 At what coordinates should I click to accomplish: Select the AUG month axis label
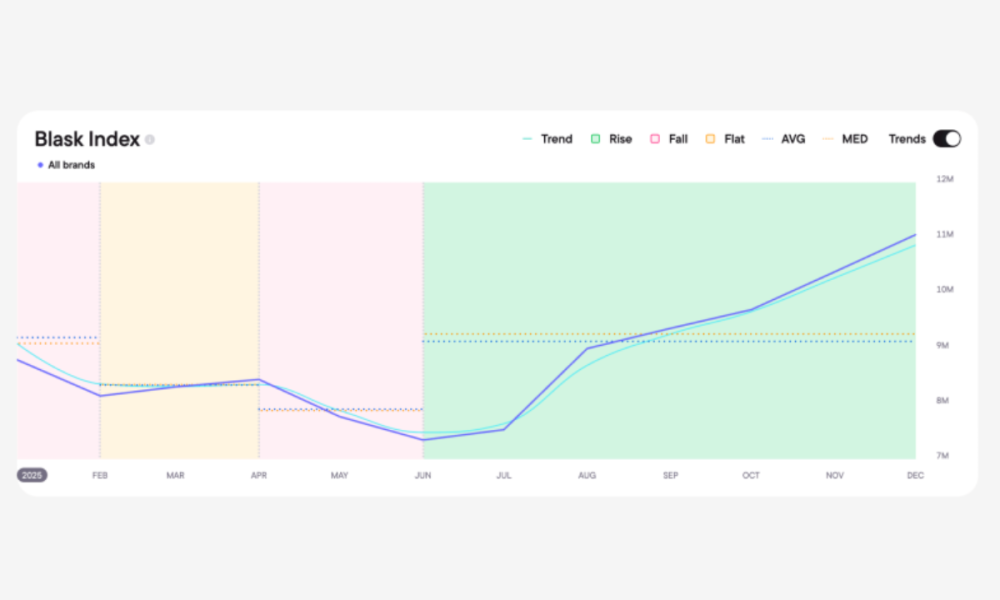pyautogui.click(x=587, y=475)
